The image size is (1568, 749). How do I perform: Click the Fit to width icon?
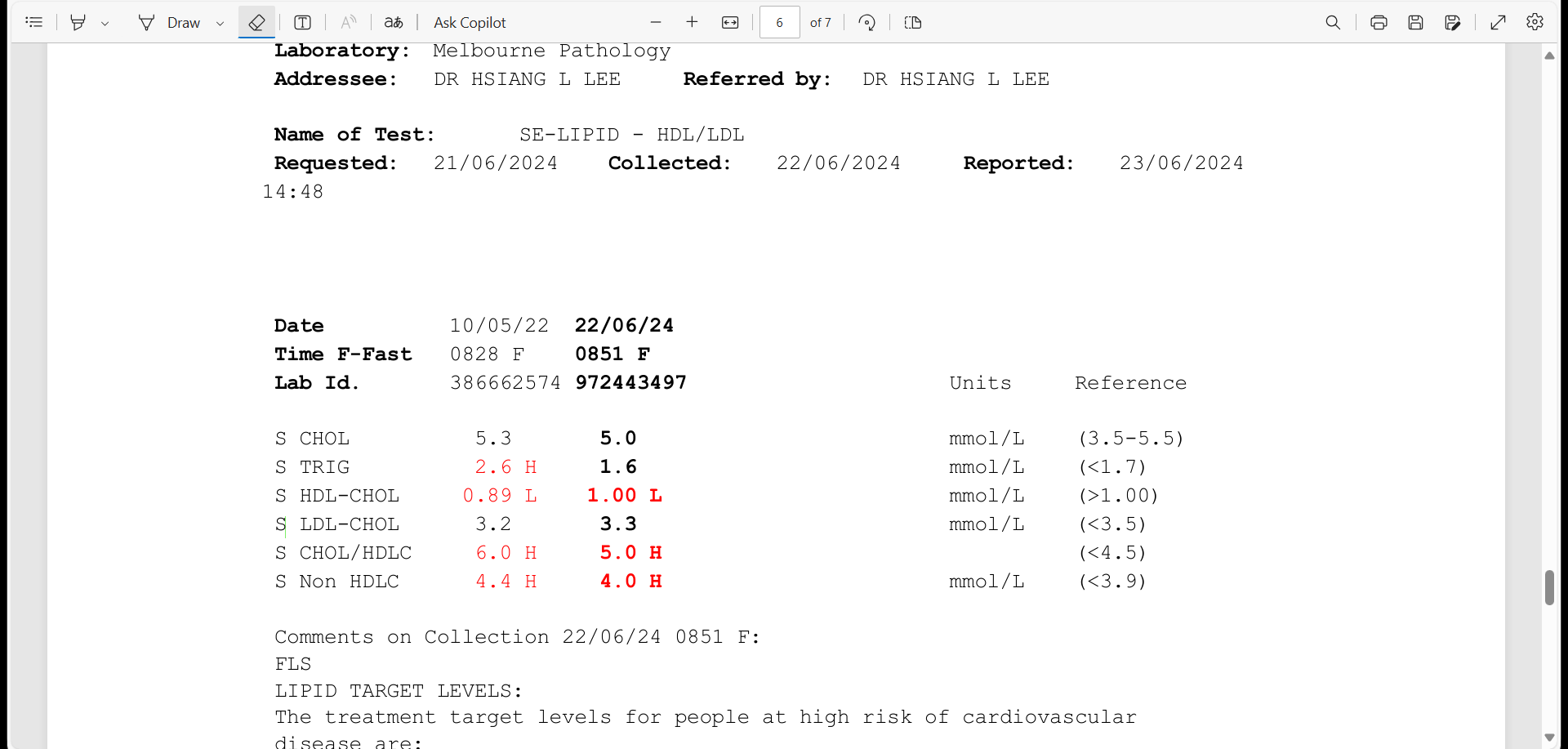730,22
